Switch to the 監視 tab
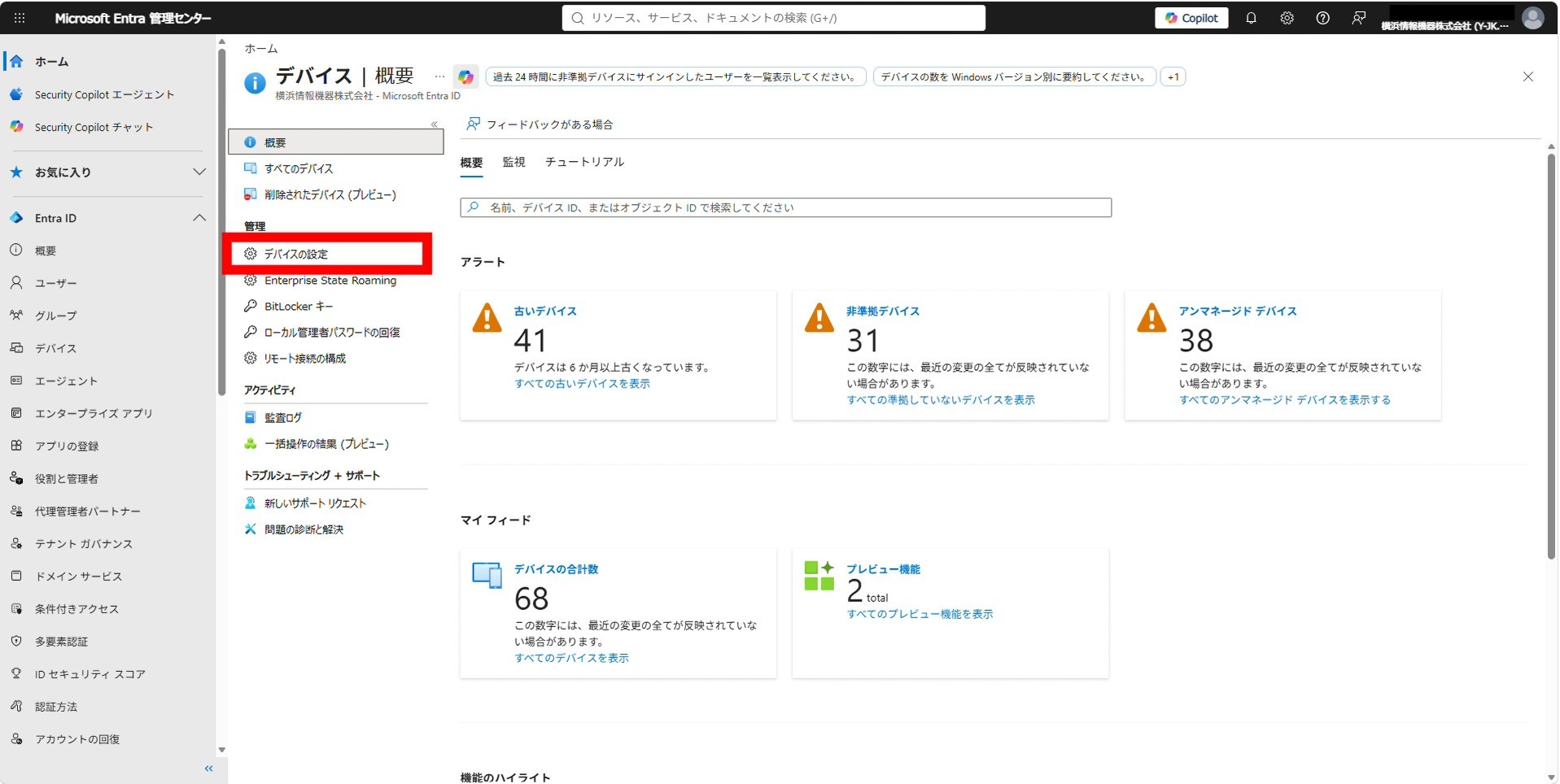 click(513, 162)
